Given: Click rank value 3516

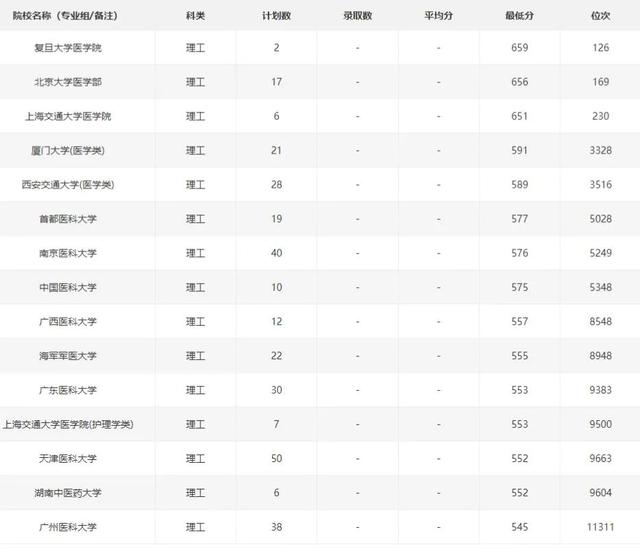Looking at the screenshot, I should pyautogui.click(x=600, y=185).
